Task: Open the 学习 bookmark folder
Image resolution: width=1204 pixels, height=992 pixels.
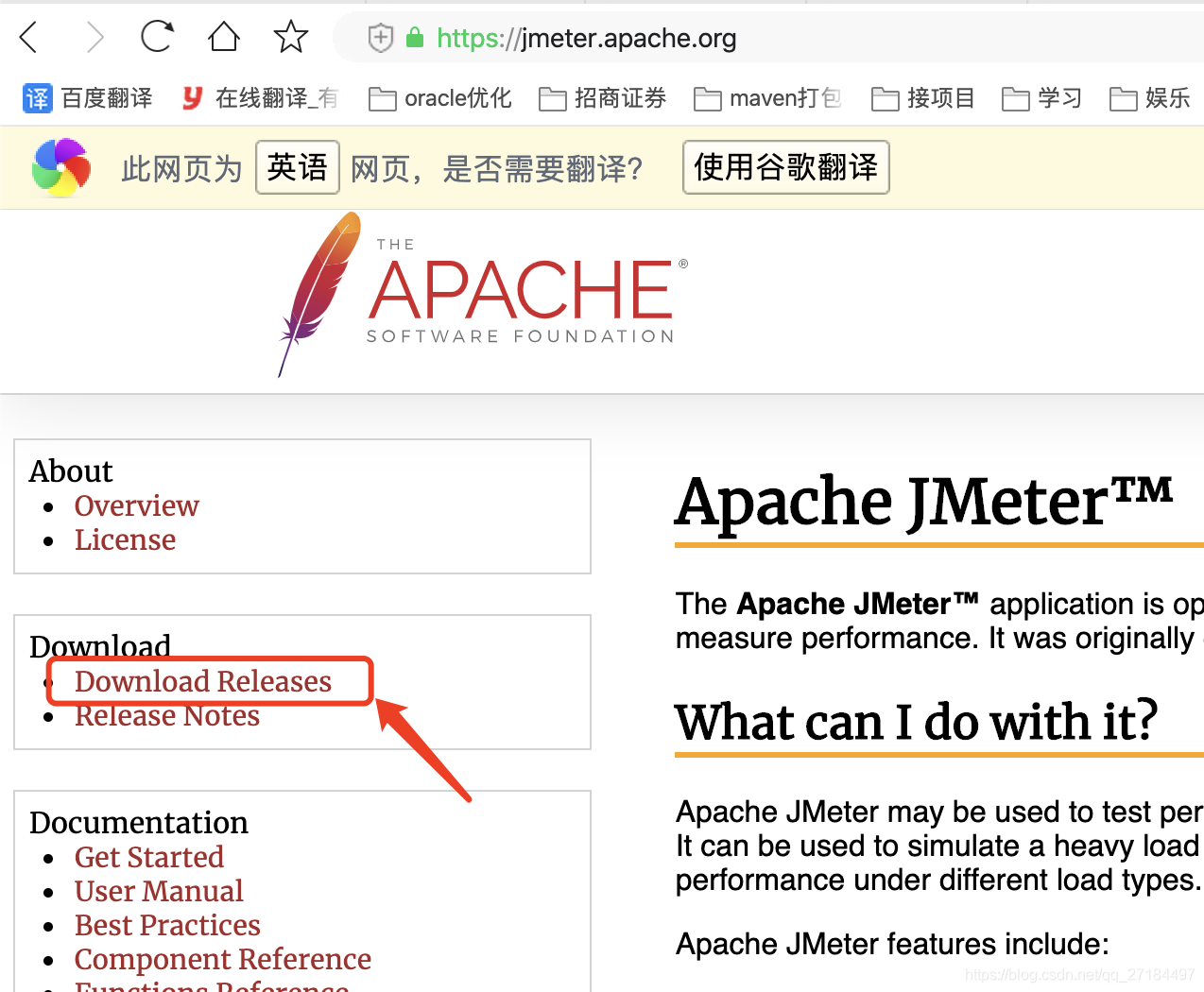Action: (1041, 98)
